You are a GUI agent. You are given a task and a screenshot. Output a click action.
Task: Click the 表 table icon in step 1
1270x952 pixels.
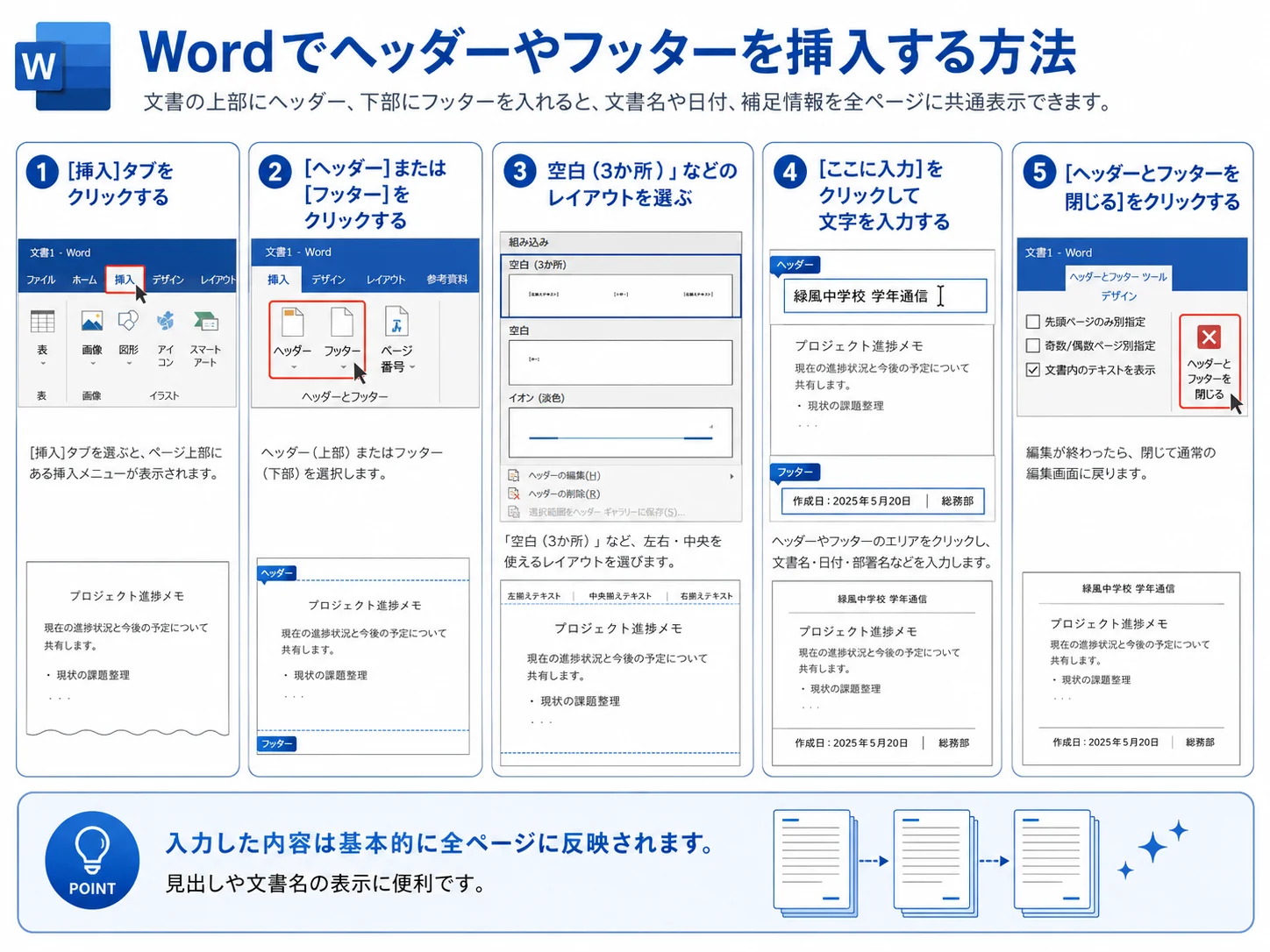(42, 321)
